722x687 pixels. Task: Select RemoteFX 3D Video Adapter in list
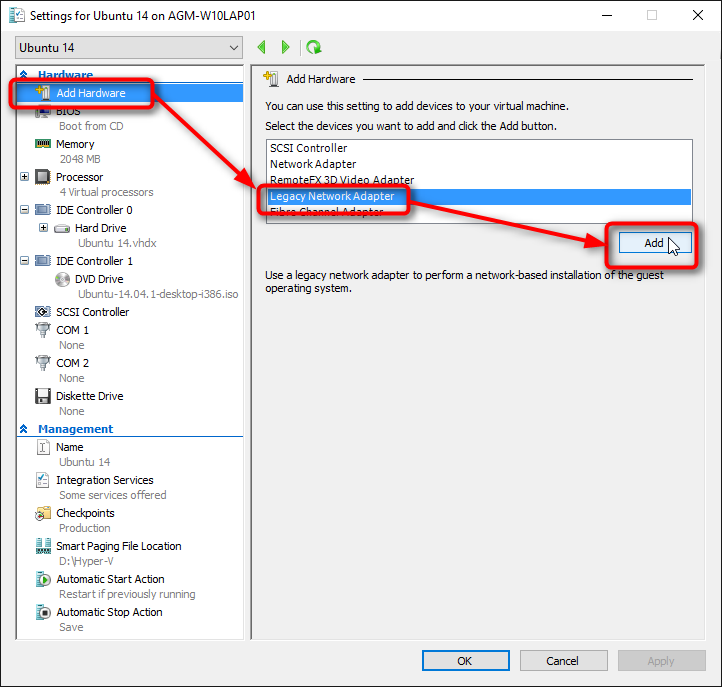(479, 180)
